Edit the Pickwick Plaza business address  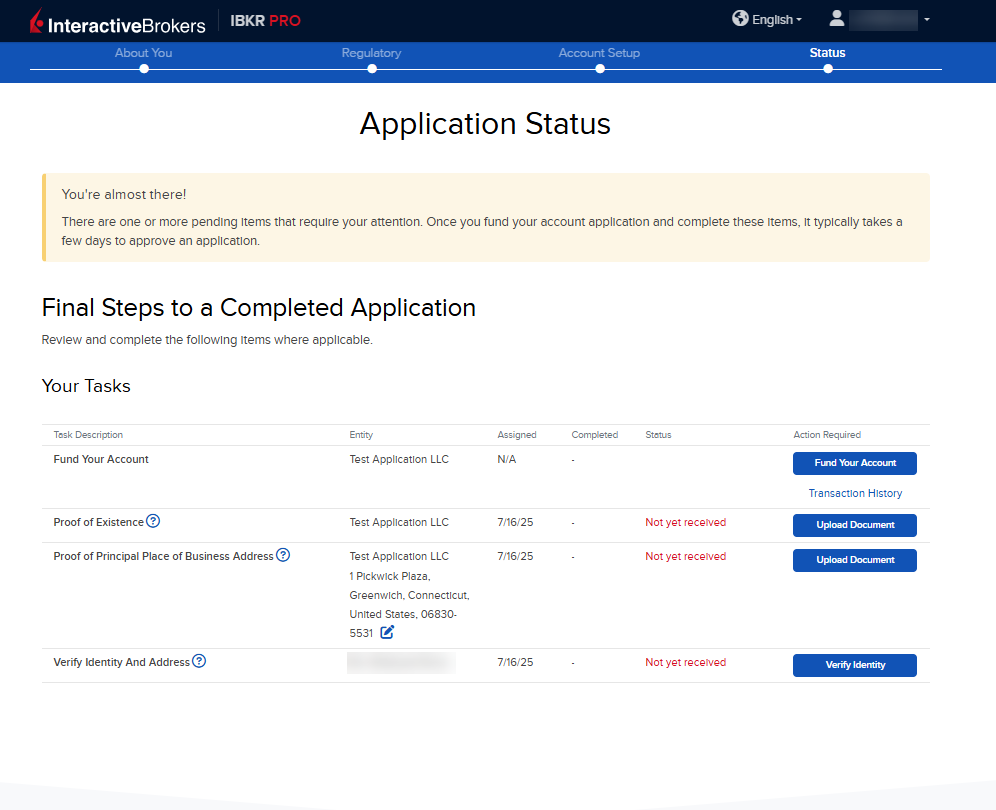coord(387,632)
